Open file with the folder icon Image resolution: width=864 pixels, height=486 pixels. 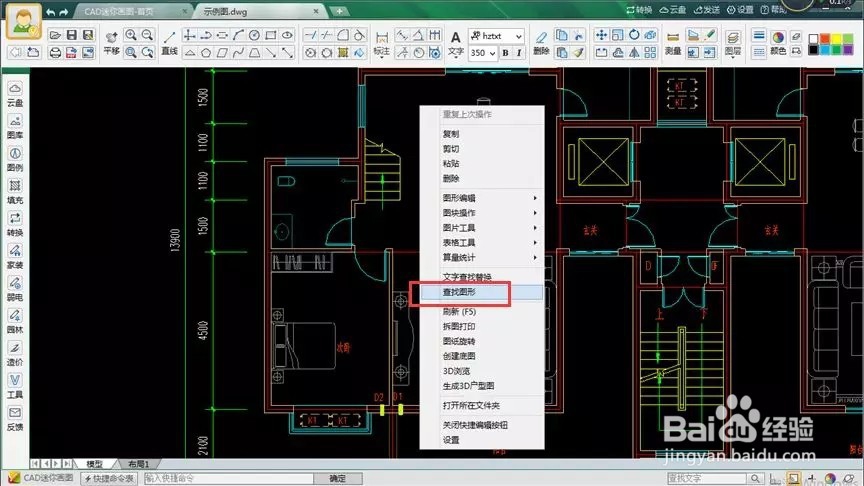pyautogui.click(x=55, y=35)
